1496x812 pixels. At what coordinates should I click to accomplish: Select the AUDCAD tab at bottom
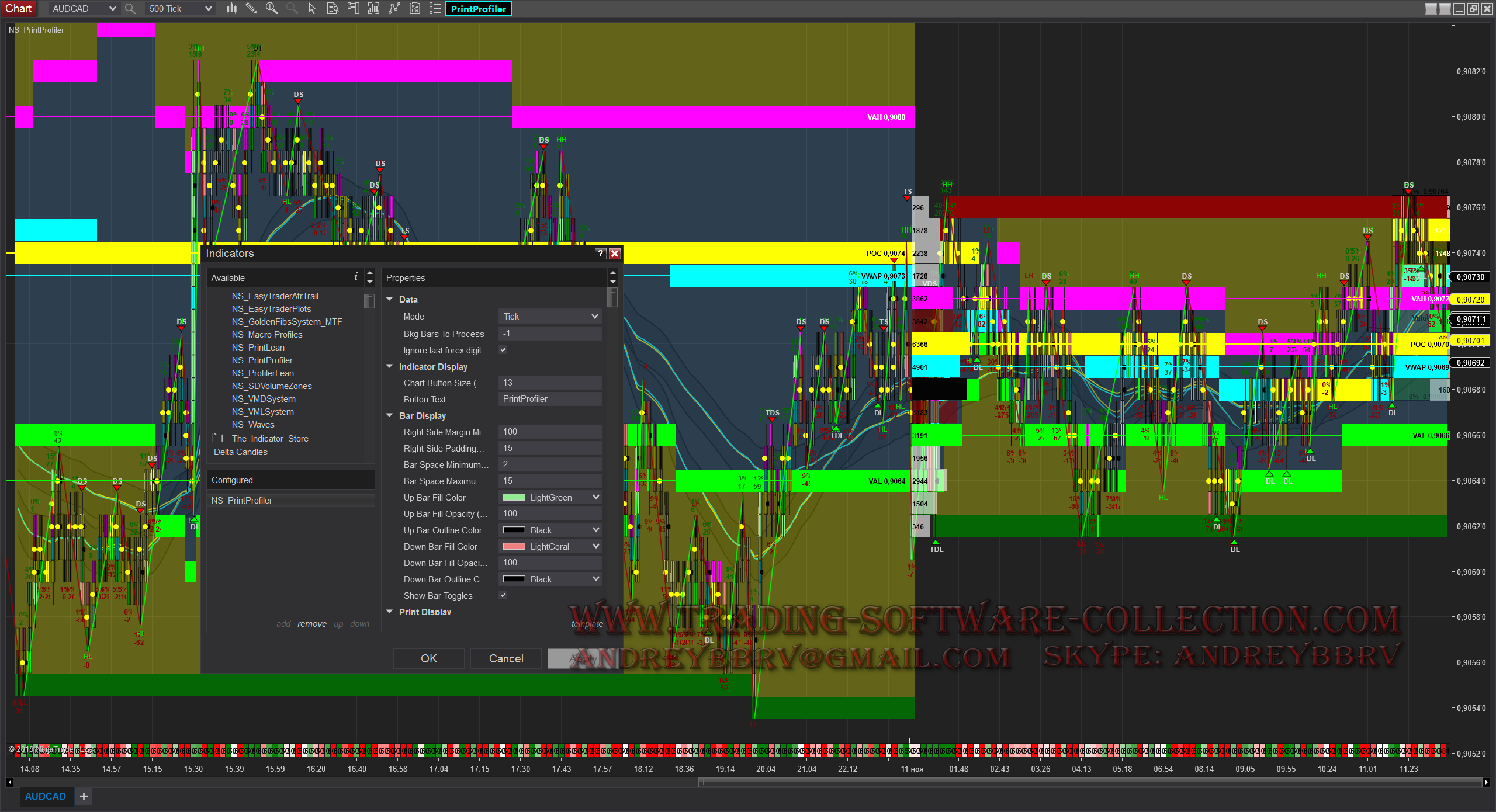point(46,796)
